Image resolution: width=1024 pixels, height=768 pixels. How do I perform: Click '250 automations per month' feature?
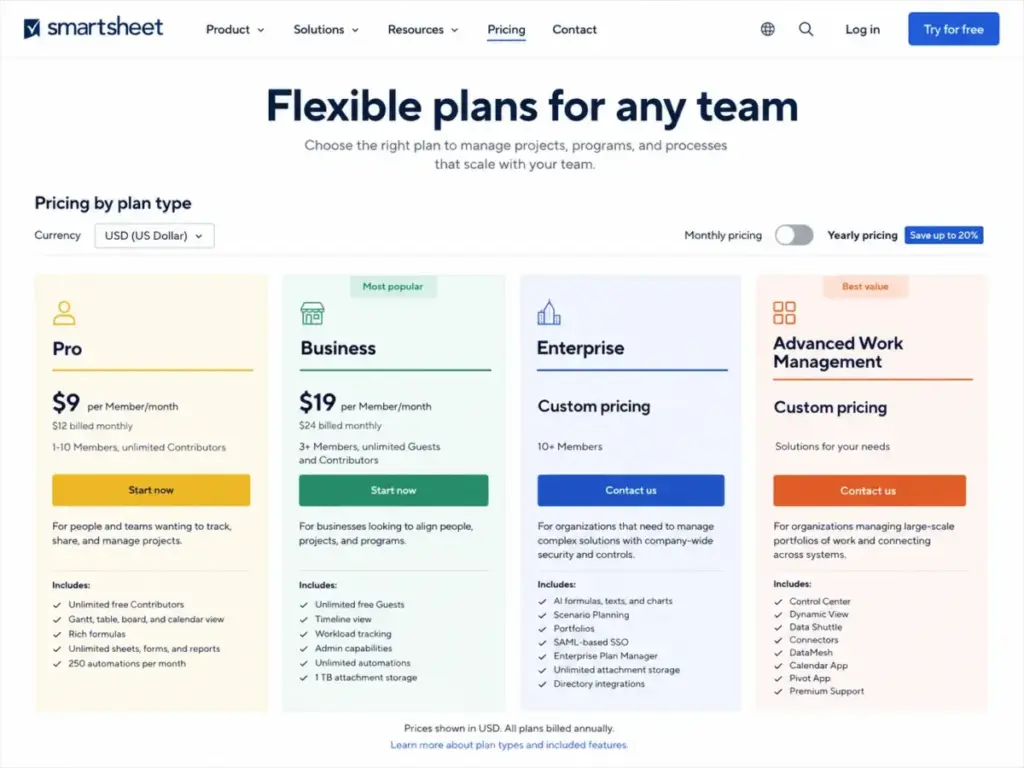point(127,664)
